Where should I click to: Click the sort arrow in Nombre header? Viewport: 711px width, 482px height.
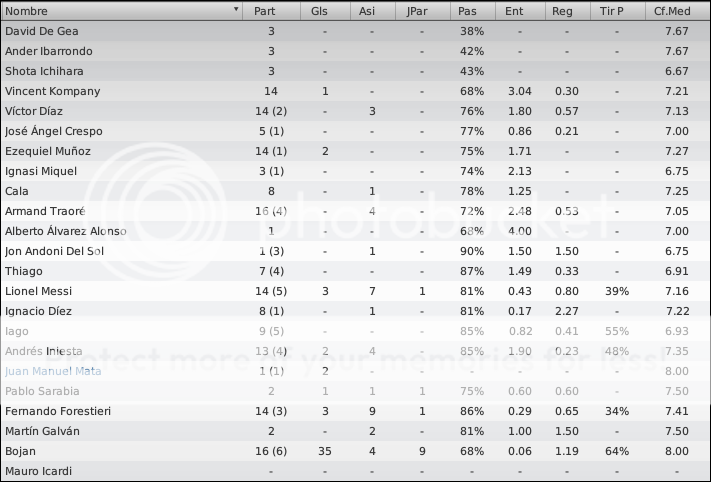[236, 9]
